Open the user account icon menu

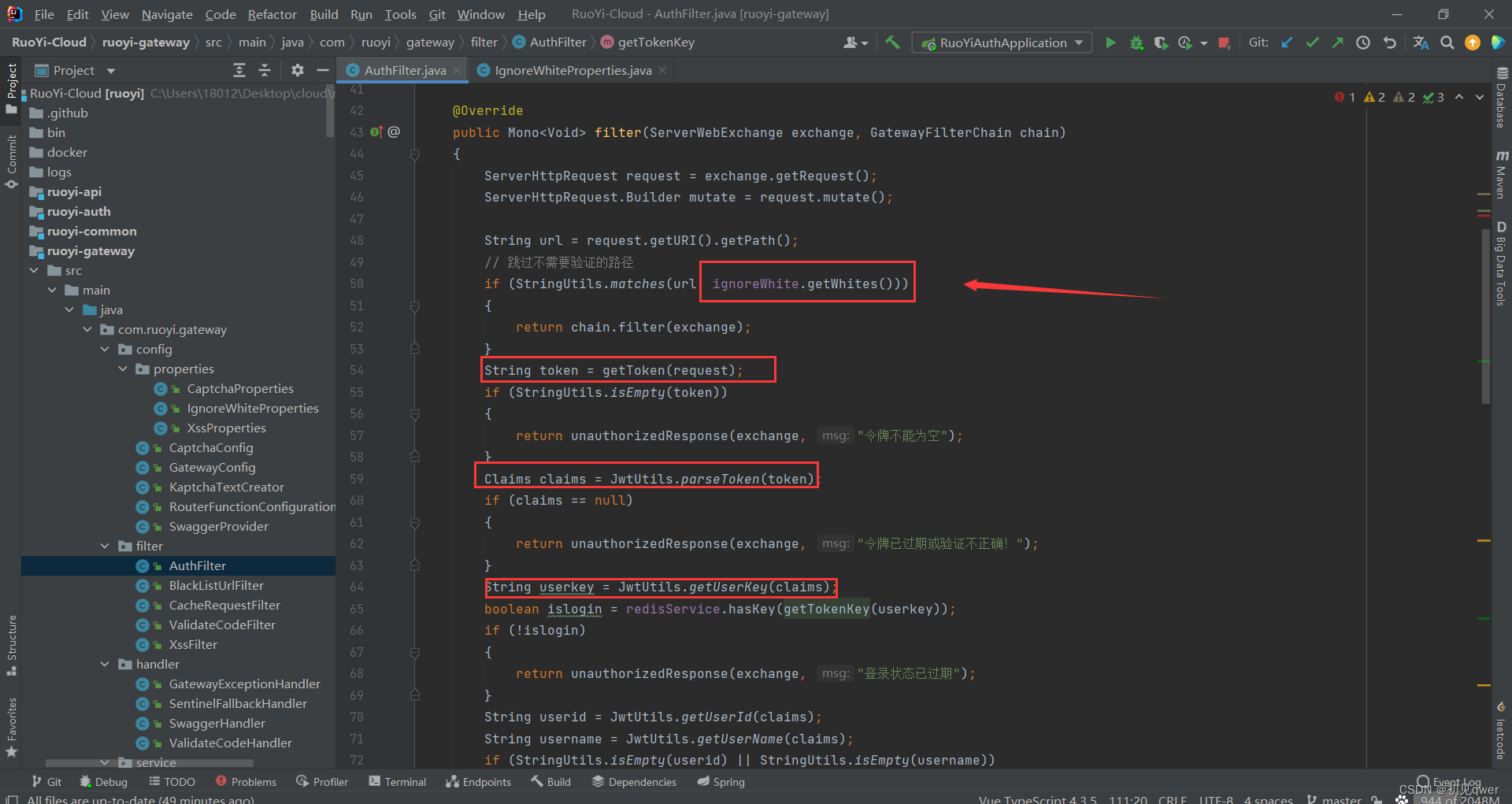pyautogui.click(x=855, y=43)
